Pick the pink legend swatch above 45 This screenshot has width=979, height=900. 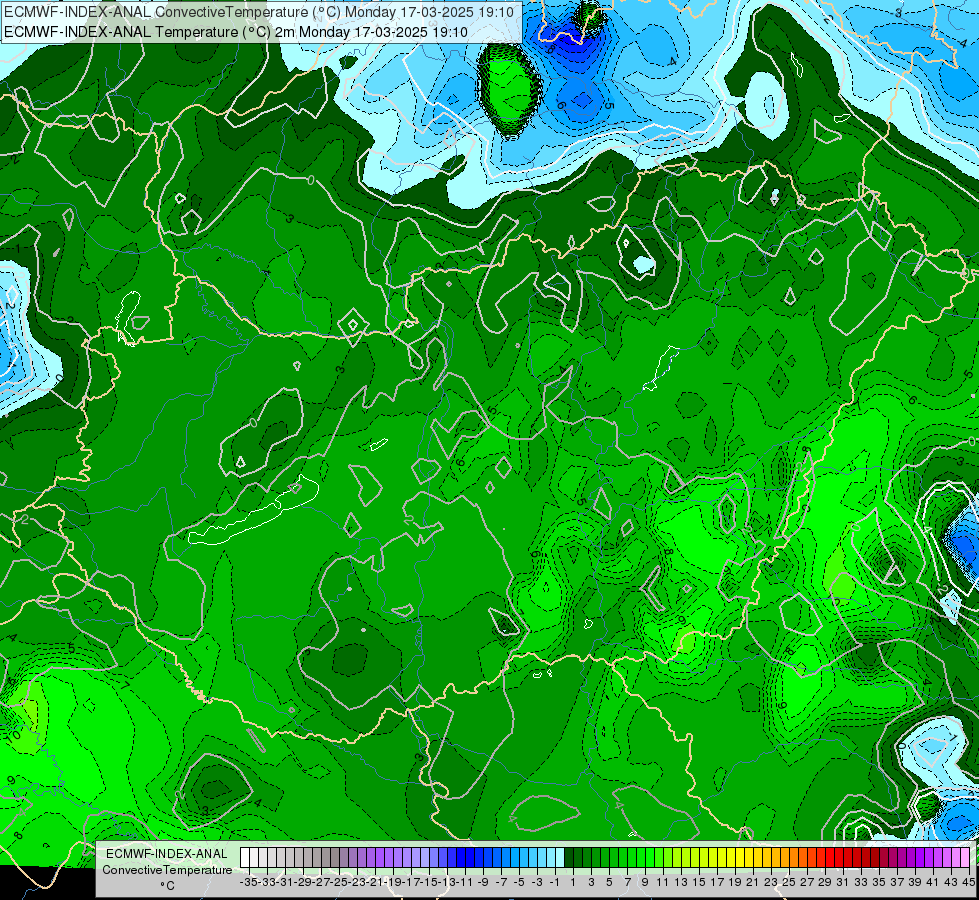pos(965,858)
